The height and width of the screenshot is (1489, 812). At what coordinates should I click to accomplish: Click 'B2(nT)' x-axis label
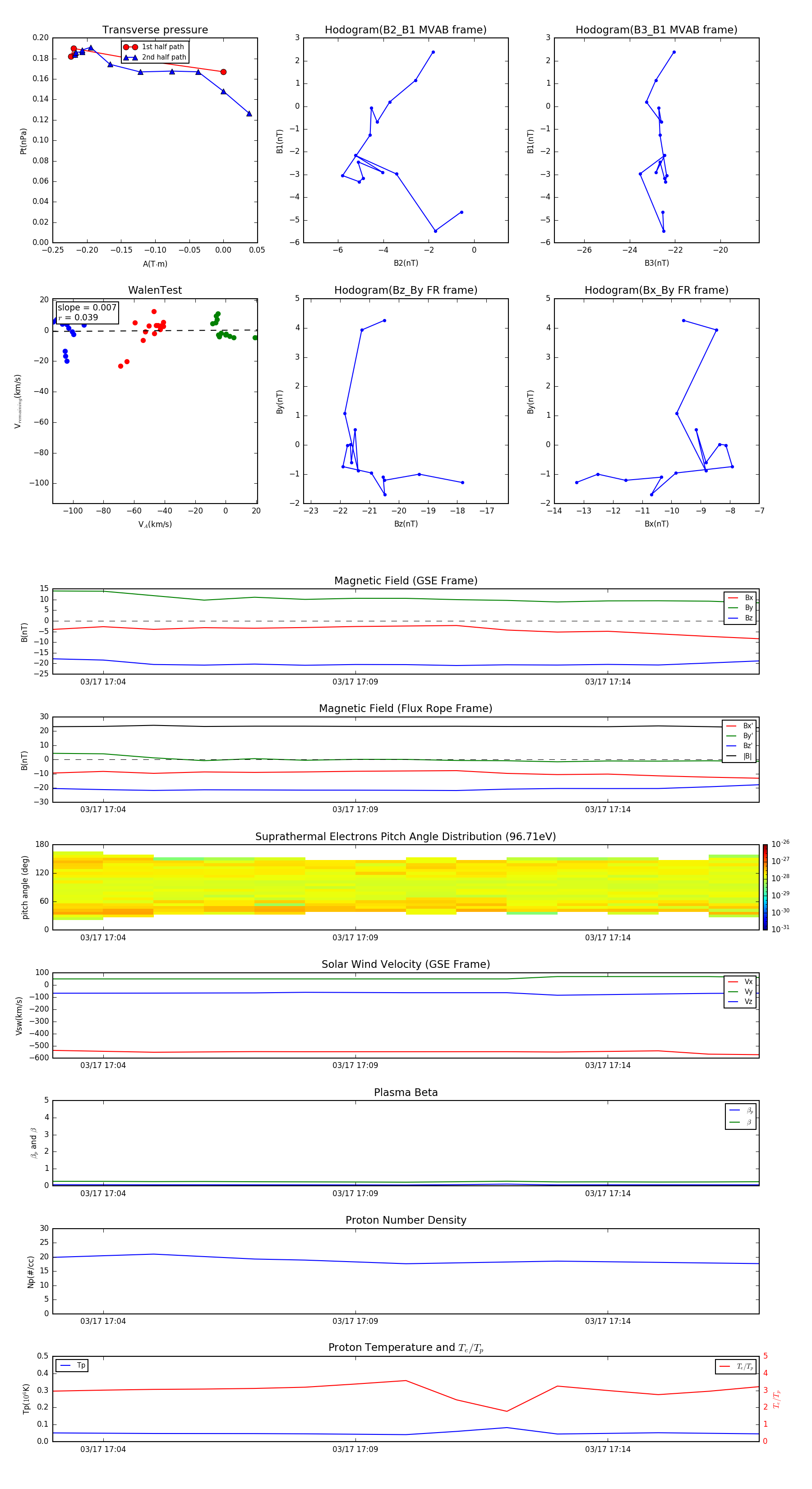(406, 263)
